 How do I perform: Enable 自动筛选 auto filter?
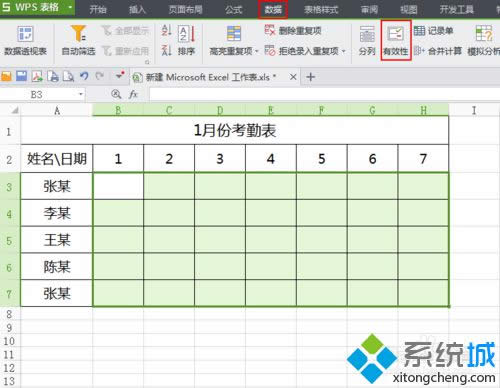(79, 40)
